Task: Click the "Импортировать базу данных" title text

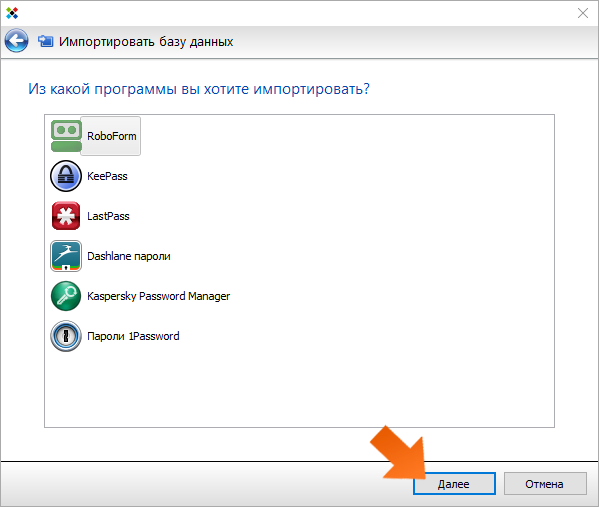Action: point(146,41)
